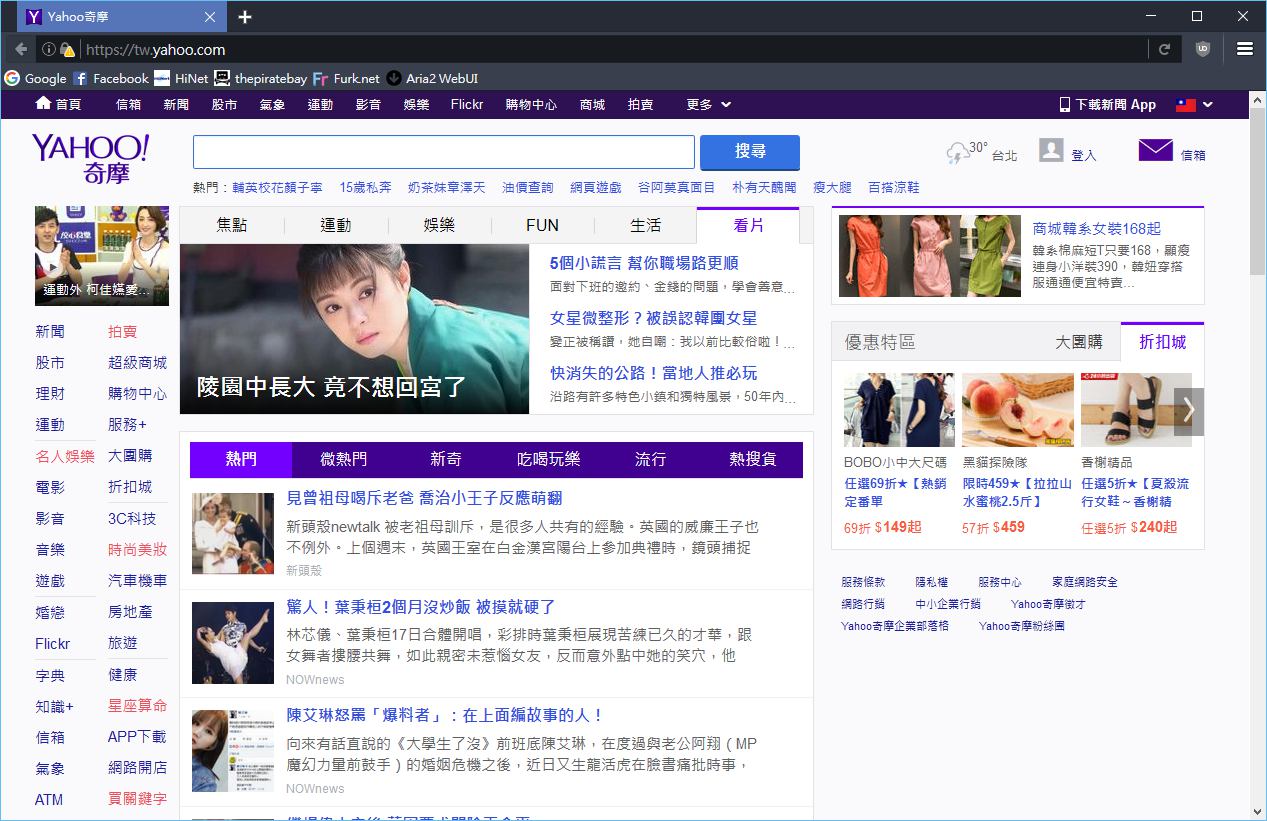Show next deals with carousel right arrow
This screenshot has width=1267, height=821.
tap(1188, 410)
